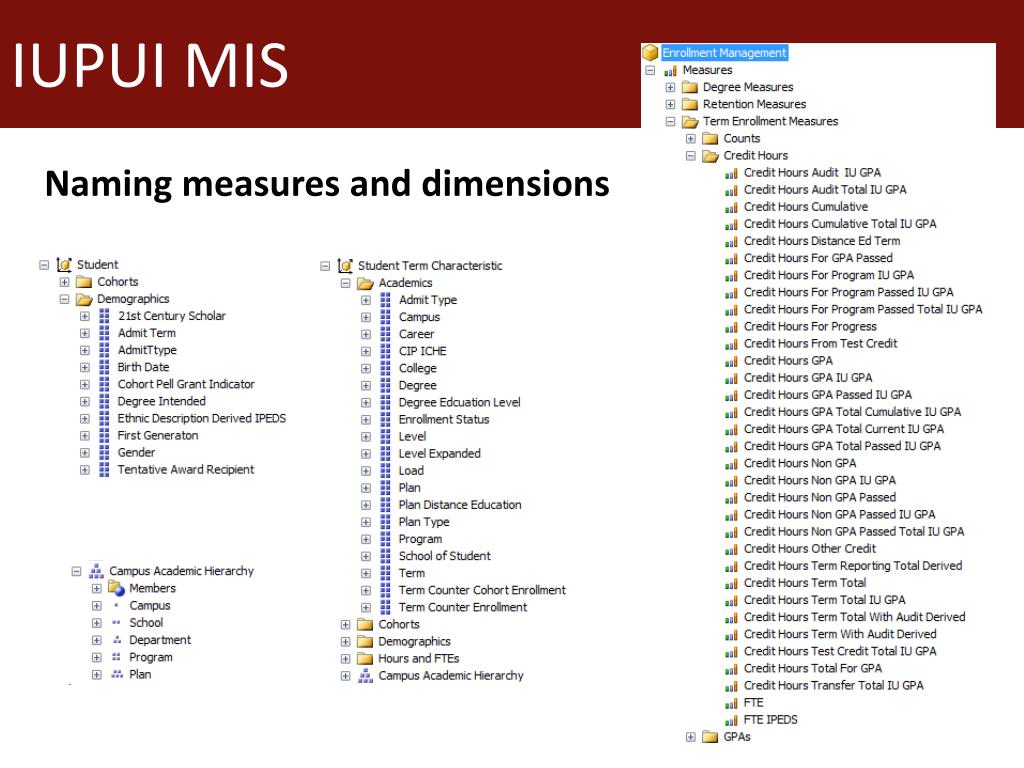Click the attribute grid icon beside College
1024x768 pixels.
tap(385, 368)
